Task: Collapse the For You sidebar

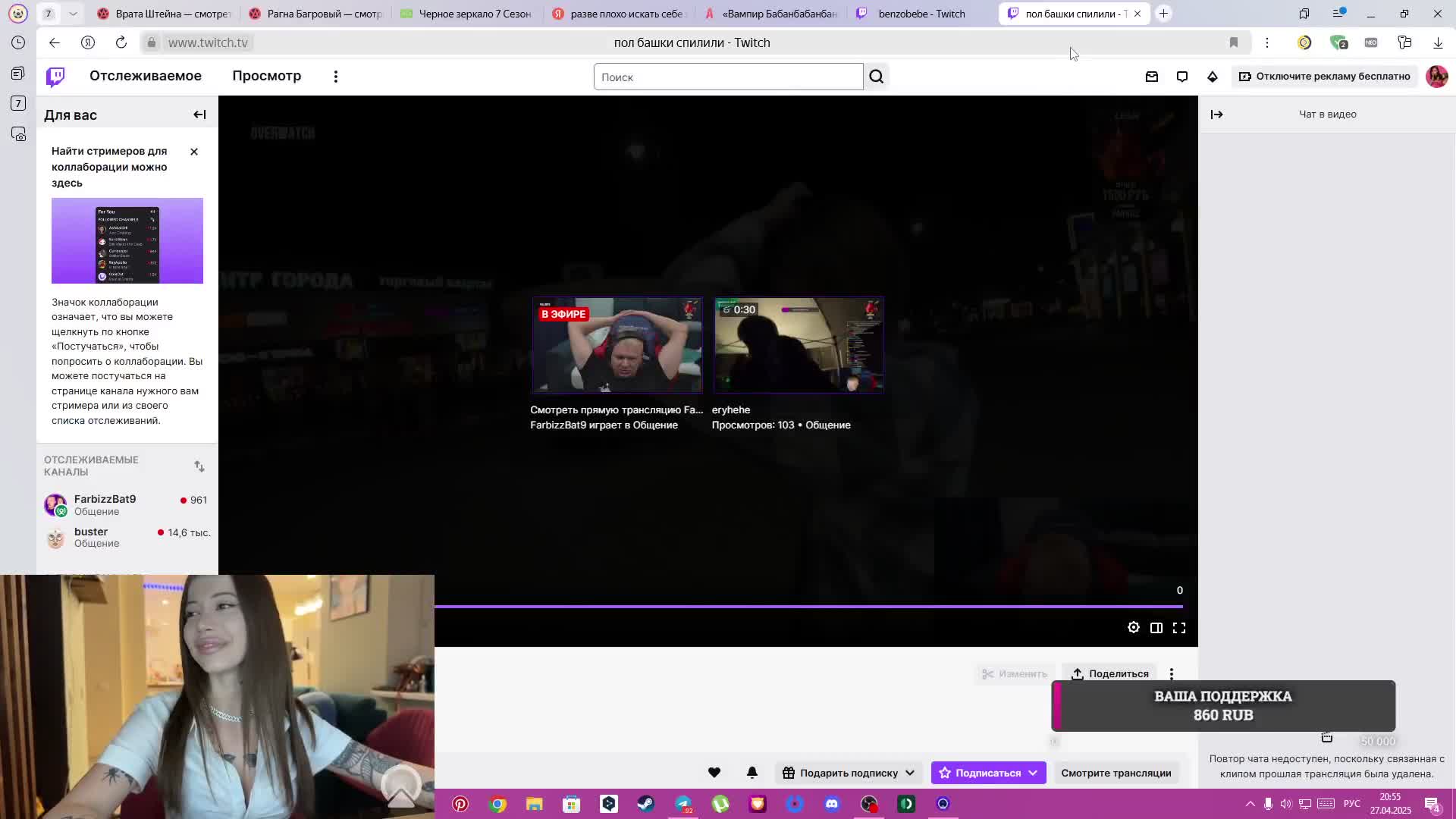Action: 199,115
